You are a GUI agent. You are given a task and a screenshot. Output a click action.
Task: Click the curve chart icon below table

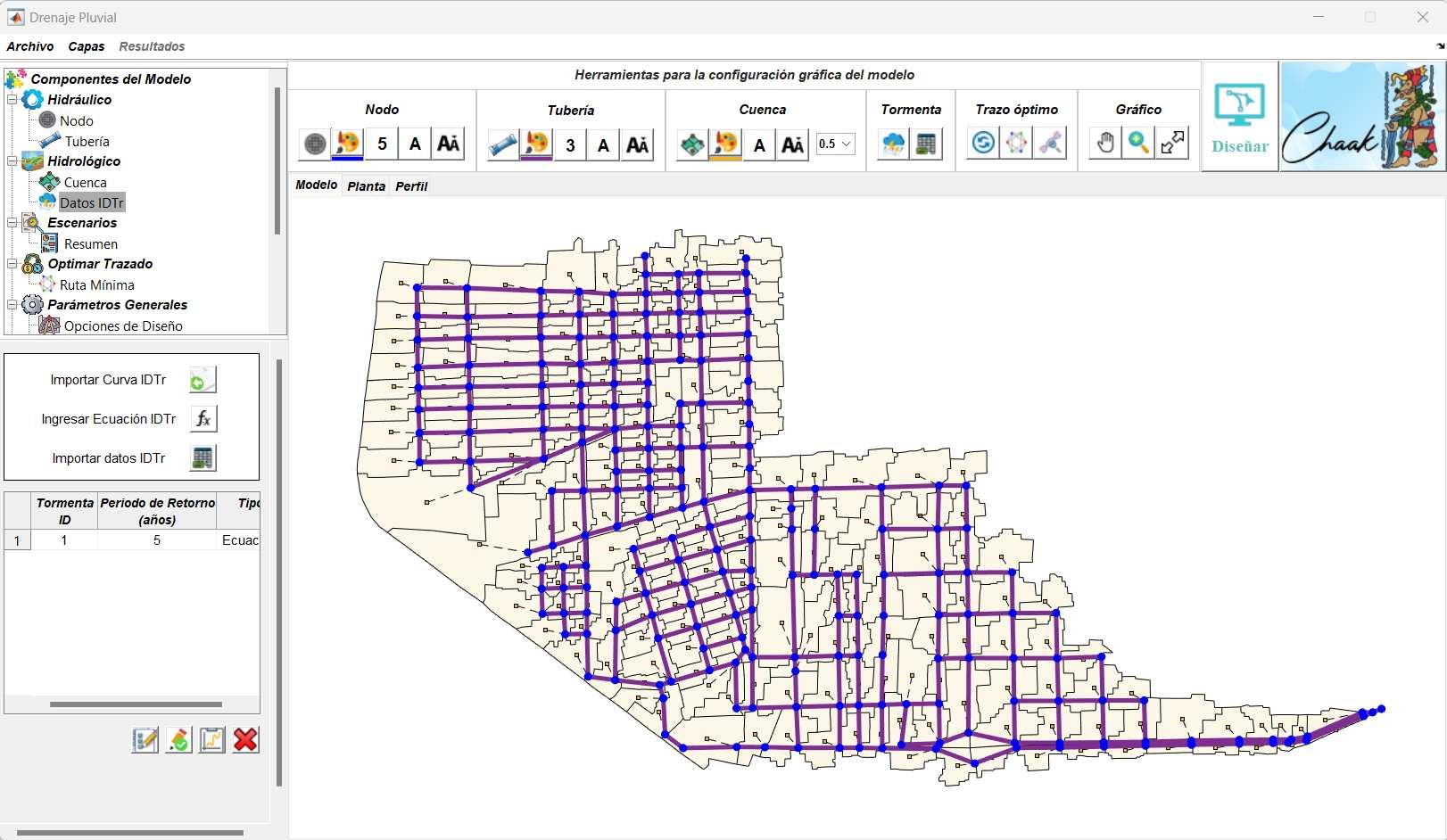(211, 739)
